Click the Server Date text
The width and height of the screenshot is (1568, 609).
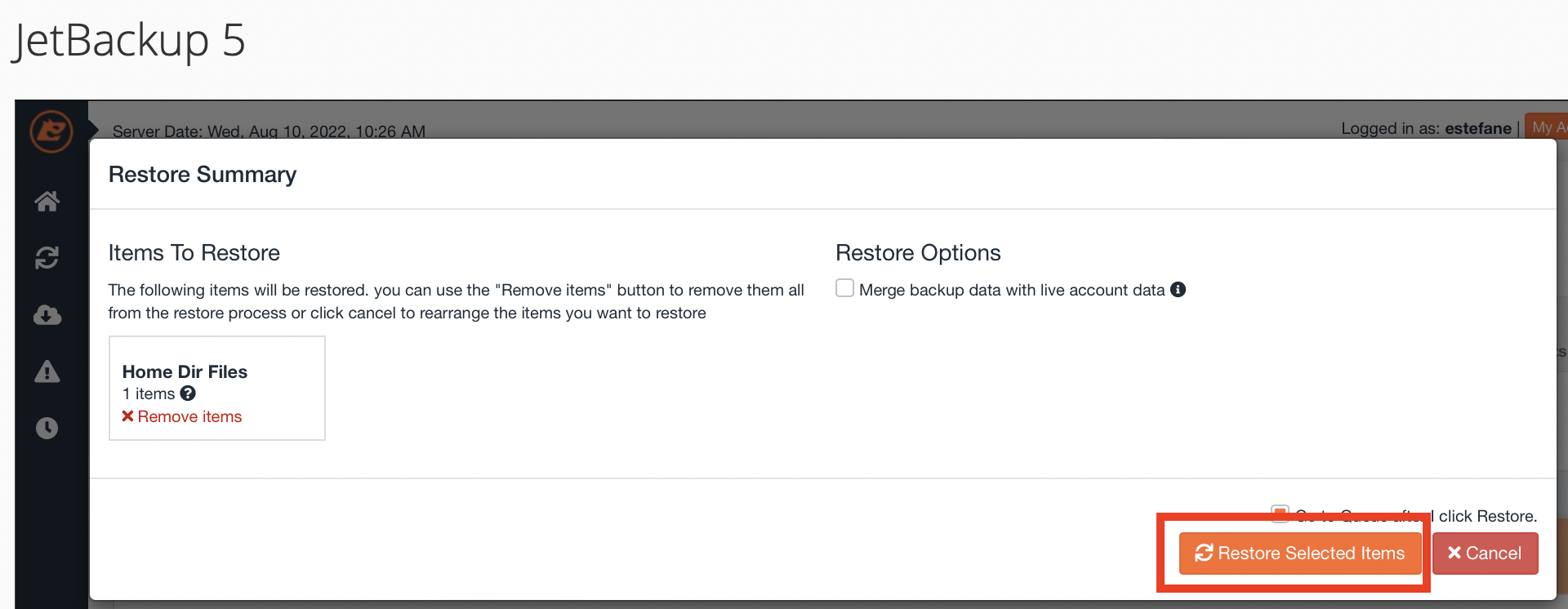[269, 131]
